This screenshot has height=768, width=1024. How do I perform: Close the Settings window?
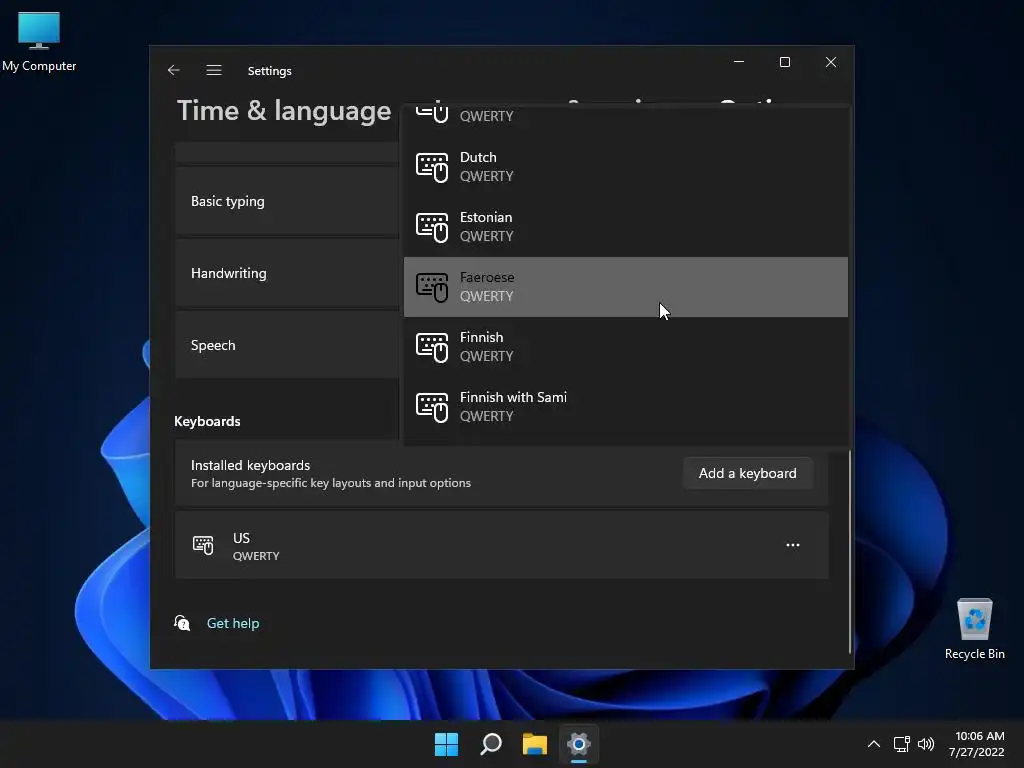(x=831, y=62)
